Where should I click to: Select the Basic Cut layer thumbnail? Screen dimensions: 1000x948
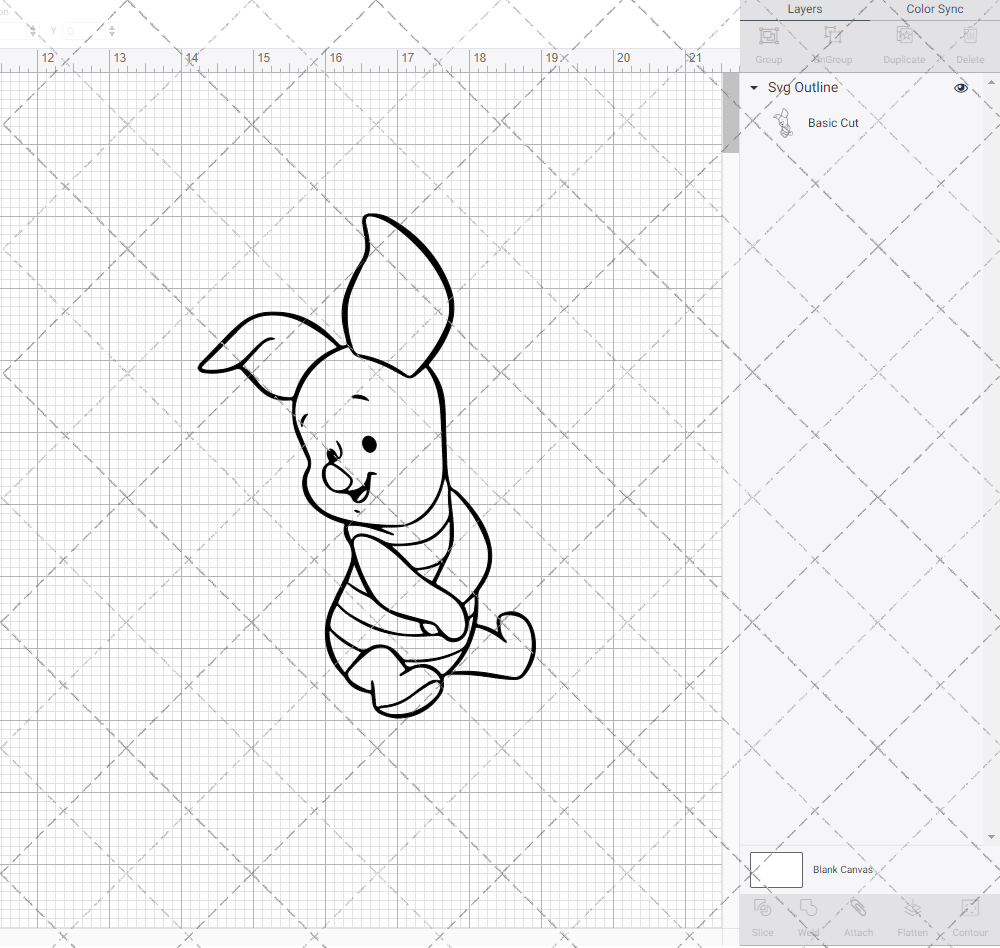click(x=784, y=123)
